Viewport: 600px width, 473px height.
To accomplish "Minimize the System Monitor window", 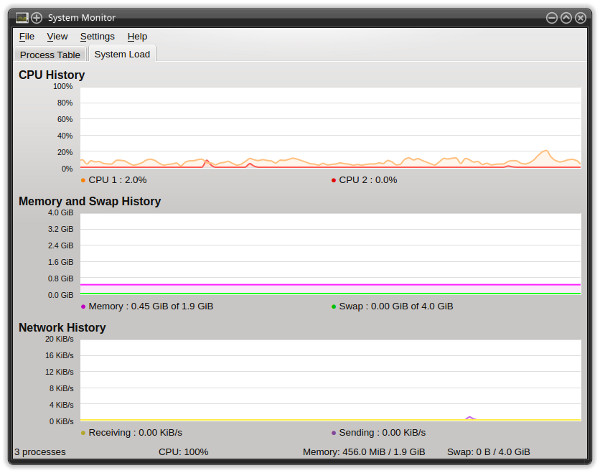I will click(551, 18).
